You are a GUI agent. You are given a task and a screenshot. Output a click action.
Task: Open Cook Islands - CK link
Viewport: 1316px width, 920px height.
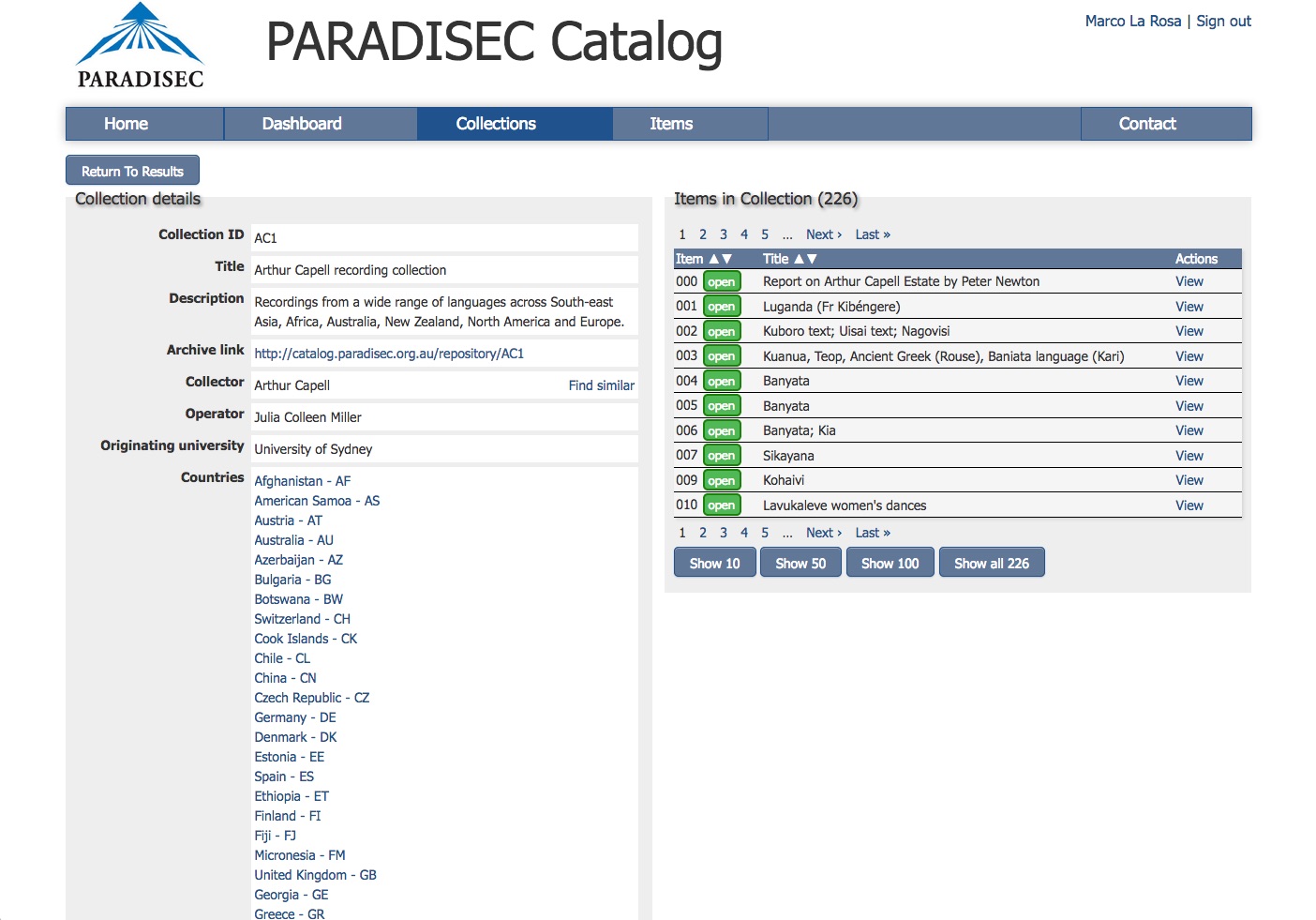306,639
